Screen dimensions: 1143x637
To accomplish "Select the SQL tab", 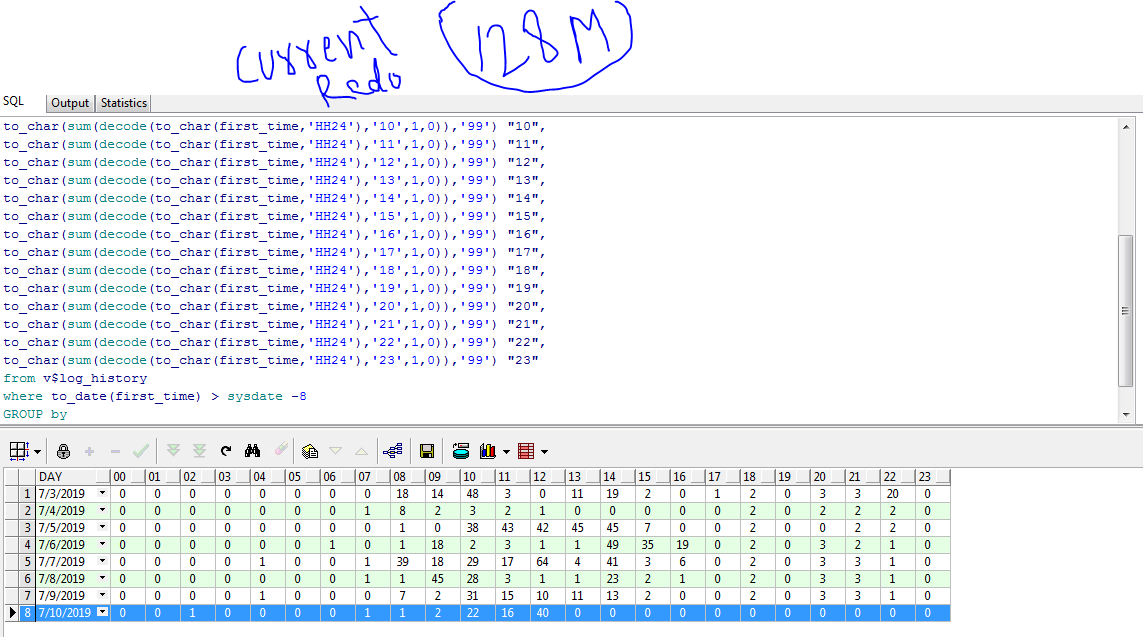I will point(14,102).
